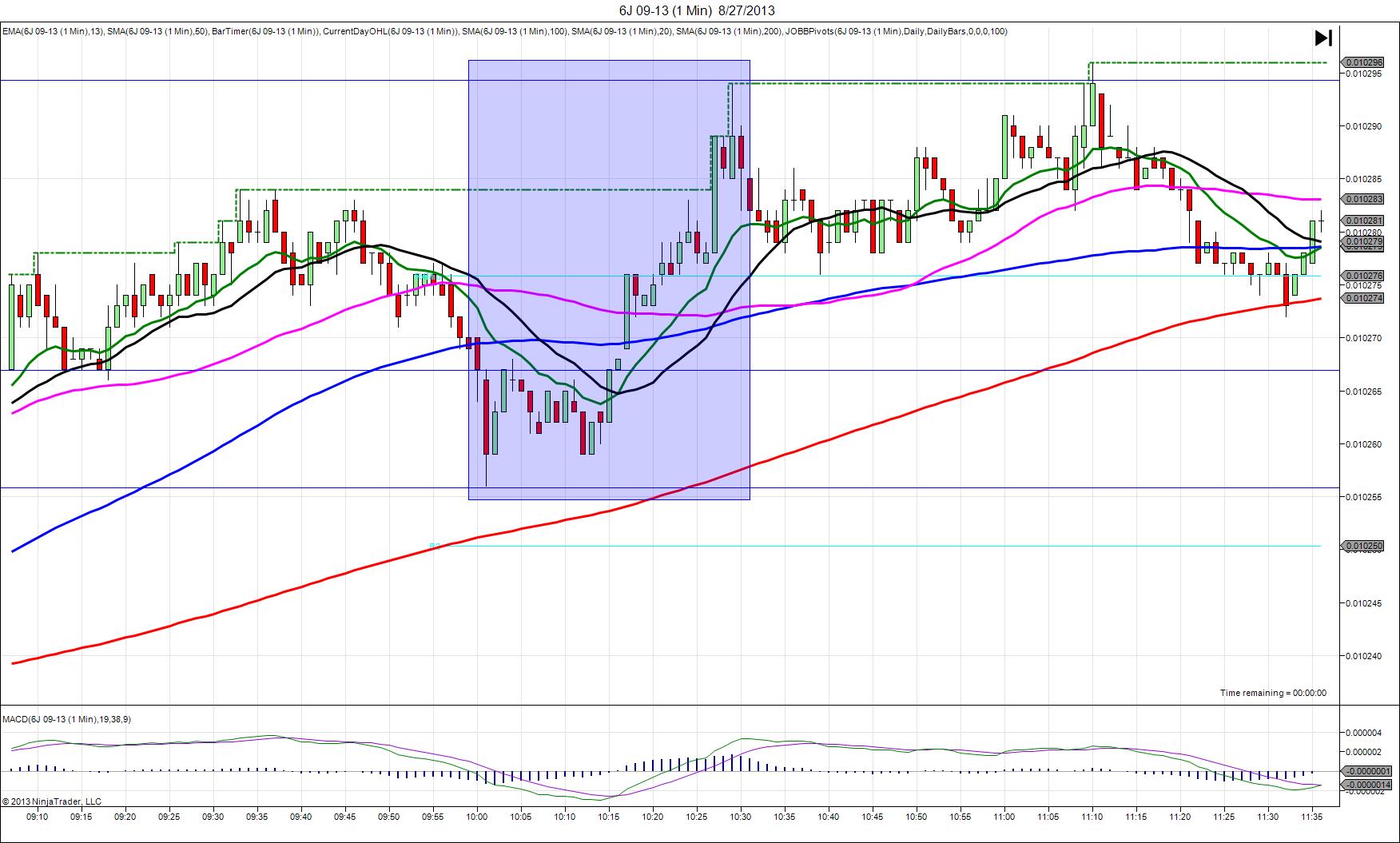Select the 0.010250 price marker tag

point(1363,546)
